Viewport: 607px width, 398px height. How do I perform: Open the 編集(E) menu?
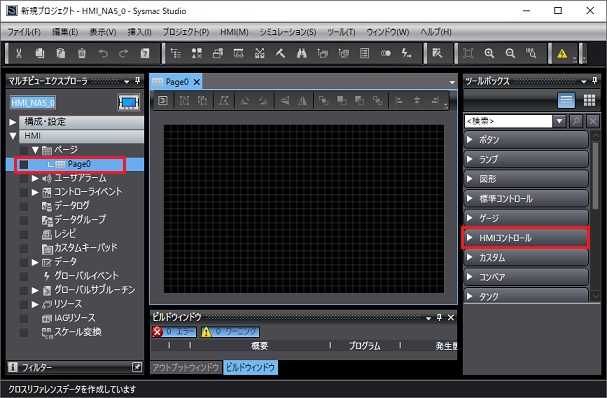click(65, 32)
